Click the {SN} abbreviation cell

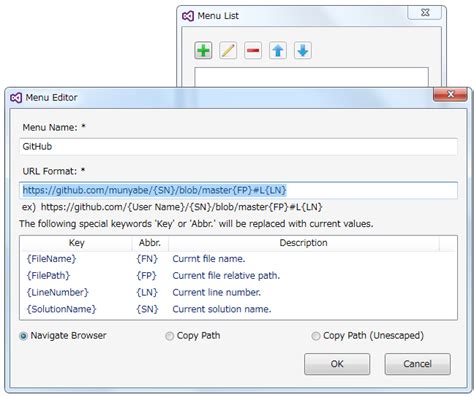pyautogui.click(x=147, y=309)
